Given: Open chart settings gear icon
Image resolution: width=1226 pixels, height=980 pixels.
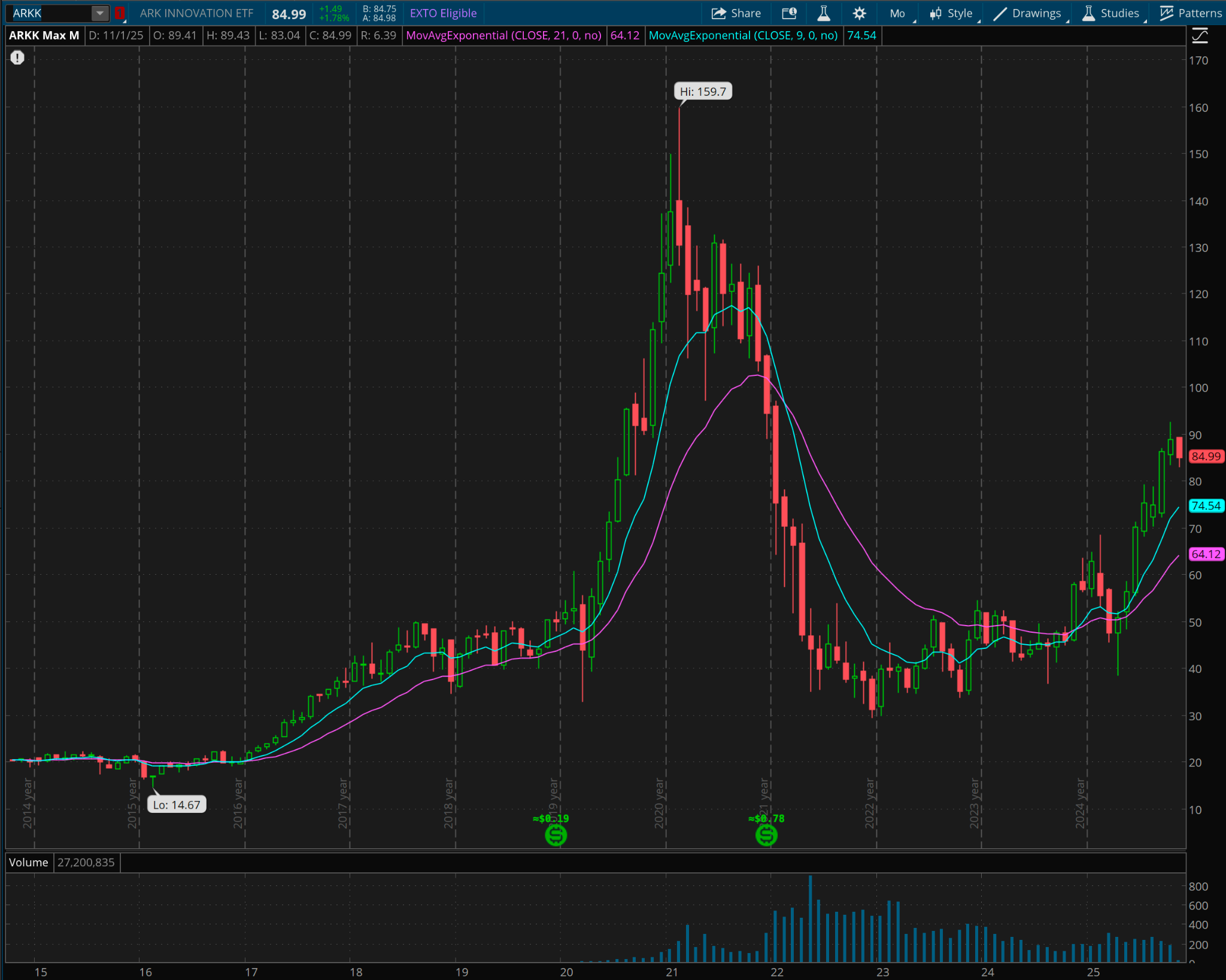Looking at the screenshot, I should tap(859, 13).
